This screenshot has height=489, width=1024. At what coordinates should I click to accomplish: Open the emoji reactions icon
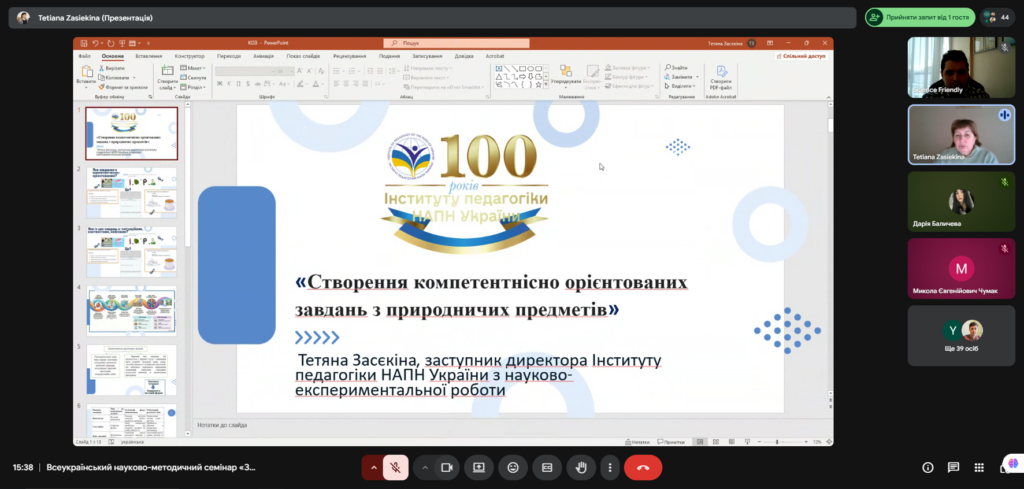[x=513, y=467]
